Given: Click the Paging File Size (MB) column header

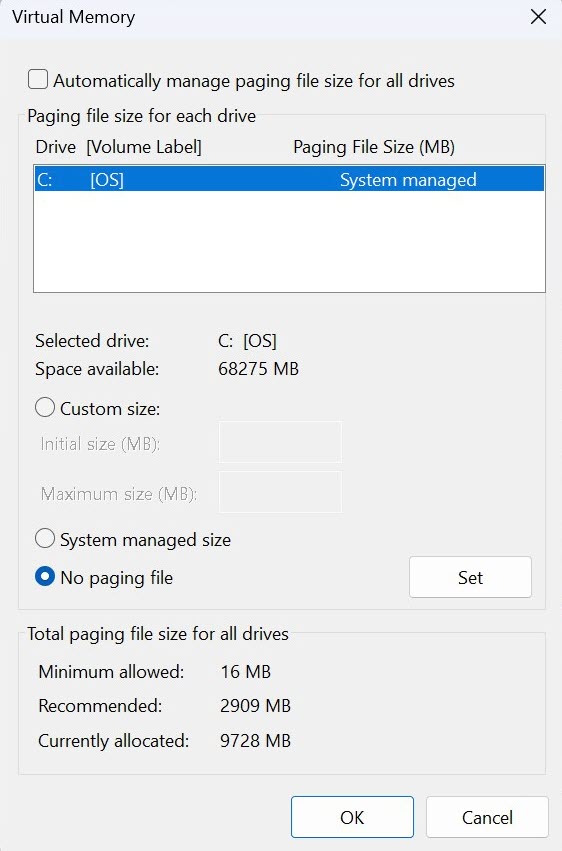Looking at the screenshot, I should [x=374, y=147].
